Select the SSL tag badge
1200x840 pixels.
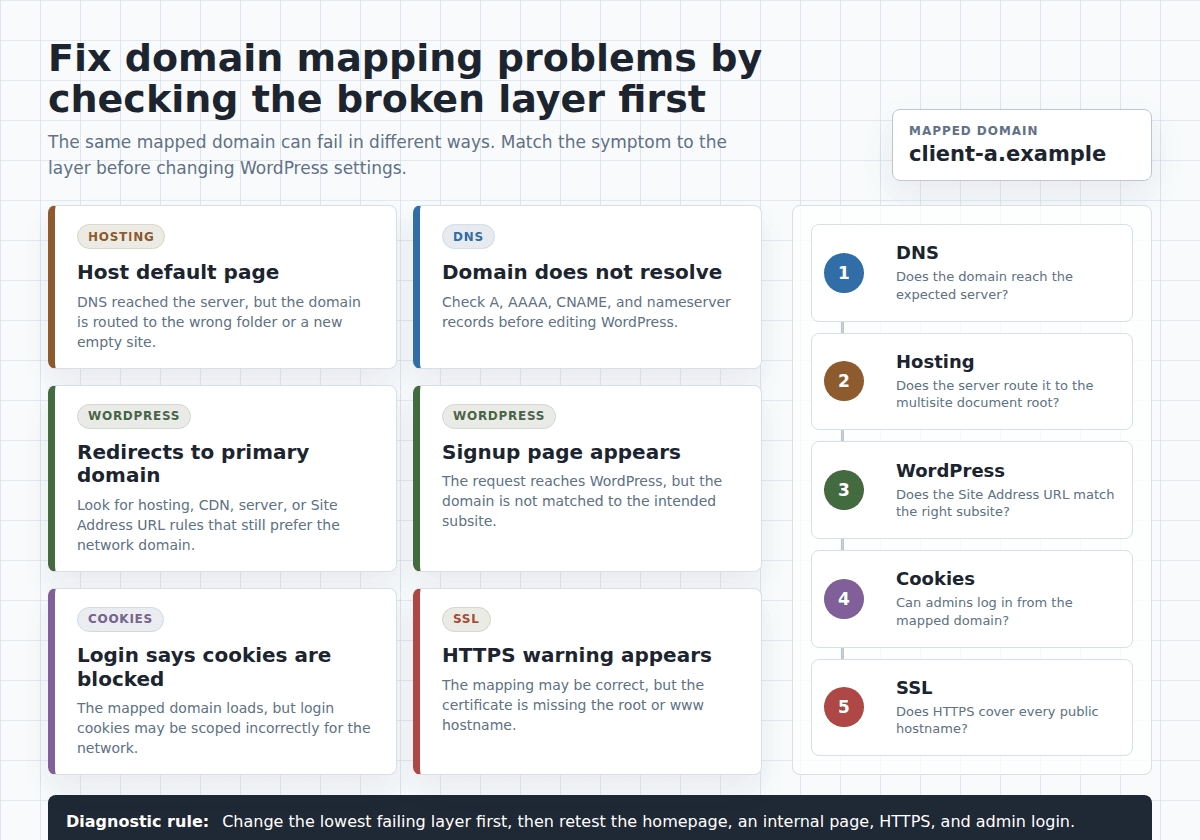466,619
